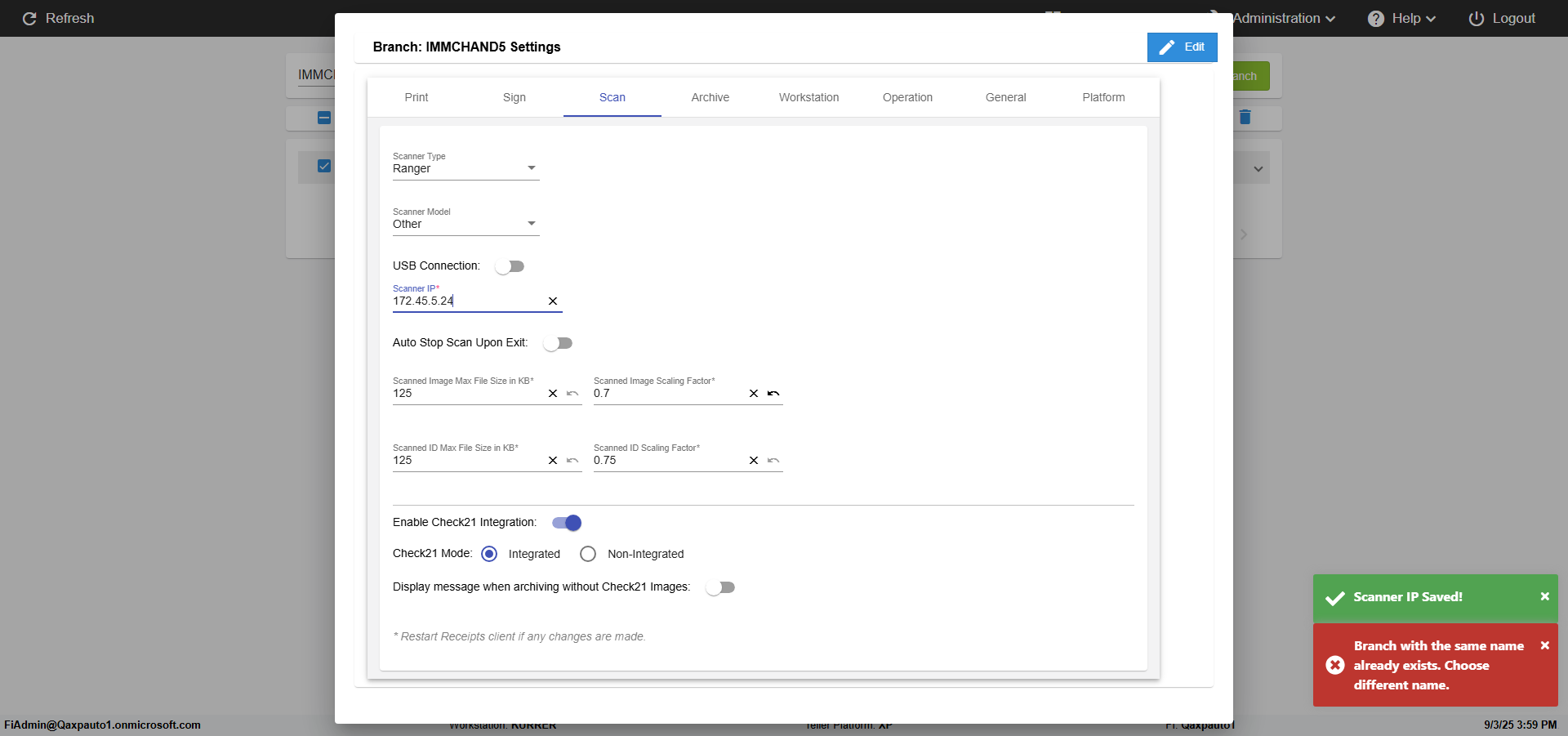
Task: Toggle Auto Stop Scan Upon Exit
Action: tap(558, 343)
